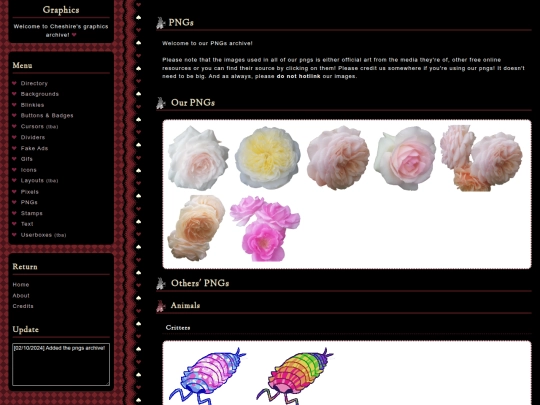Open the Text menu link
Screen dimensions: 540x405
pyautogui.click(x=27, y=224)
